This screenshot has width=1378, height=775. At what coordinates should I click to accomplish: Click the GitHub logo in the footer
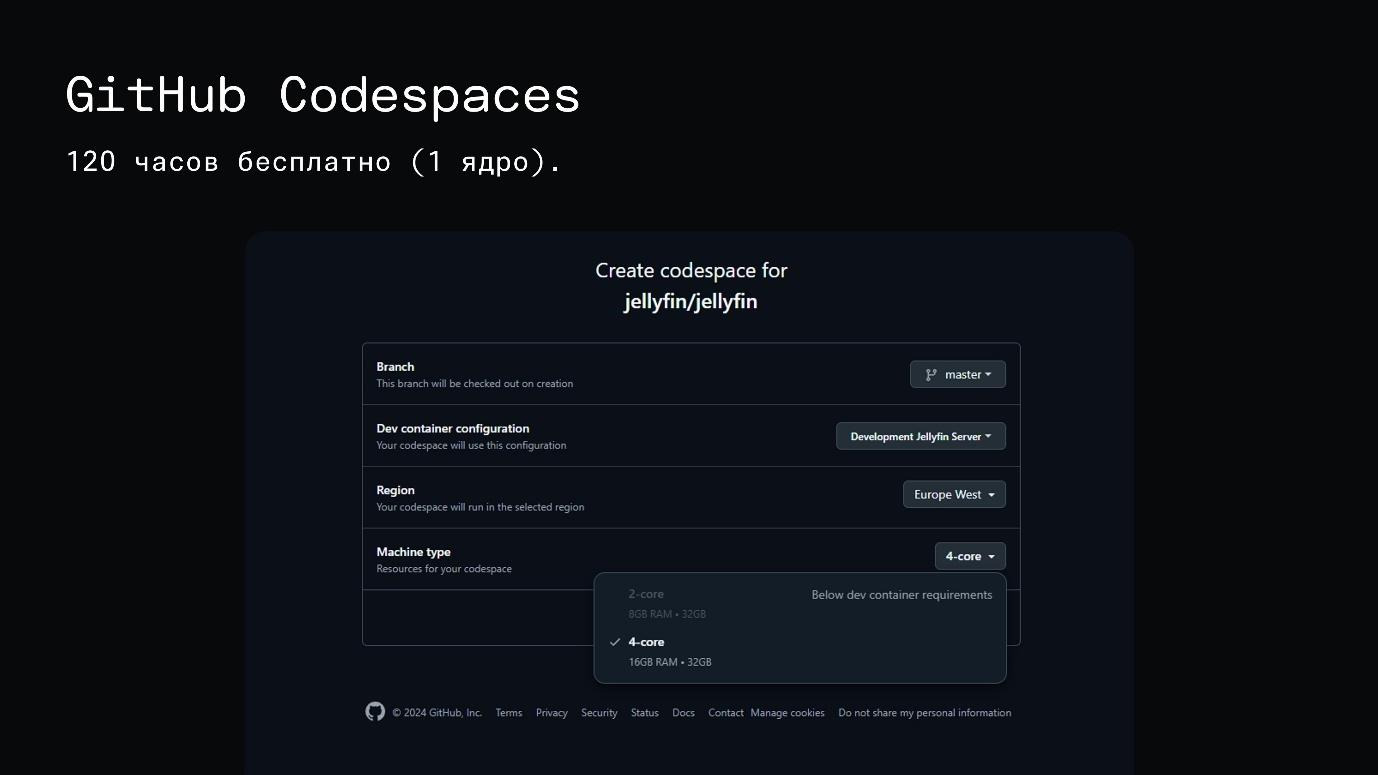pos(374,711)
